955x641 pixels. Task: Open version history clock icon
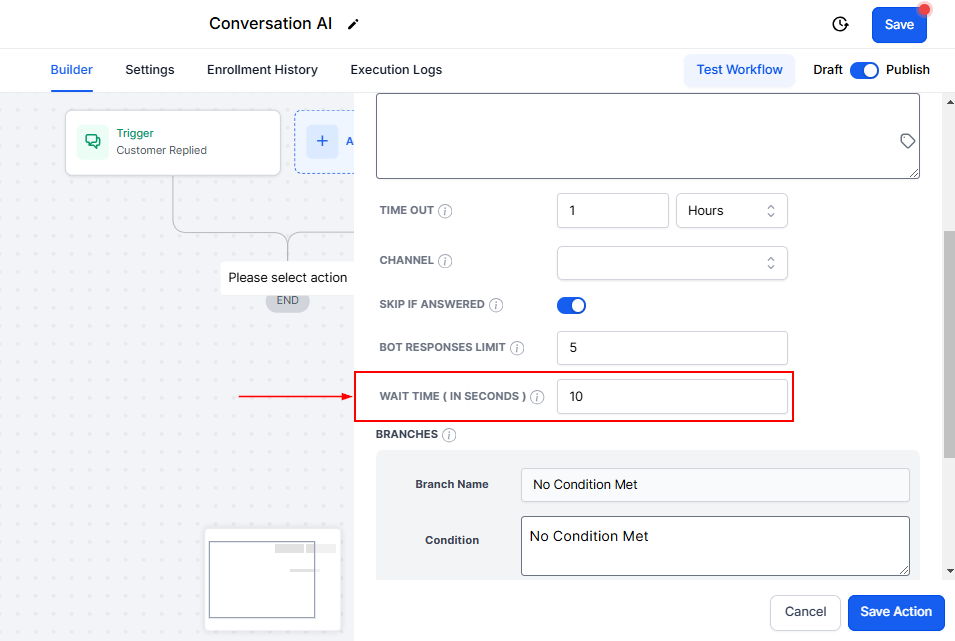coord(840,24)
